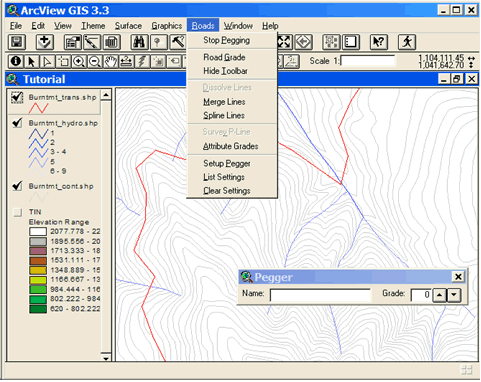Select the Pan hand tool
481x382 pixels.
[111, 62]
